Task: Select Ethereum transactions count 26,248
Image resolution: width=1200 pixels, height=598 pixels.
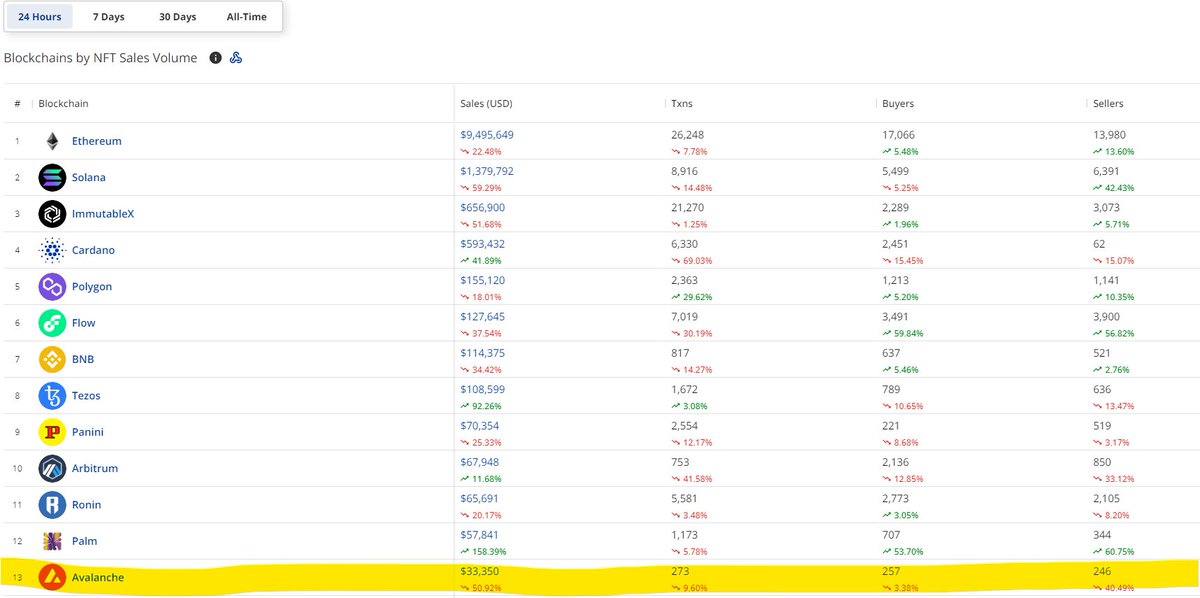Action: click(x=688, y=134)
